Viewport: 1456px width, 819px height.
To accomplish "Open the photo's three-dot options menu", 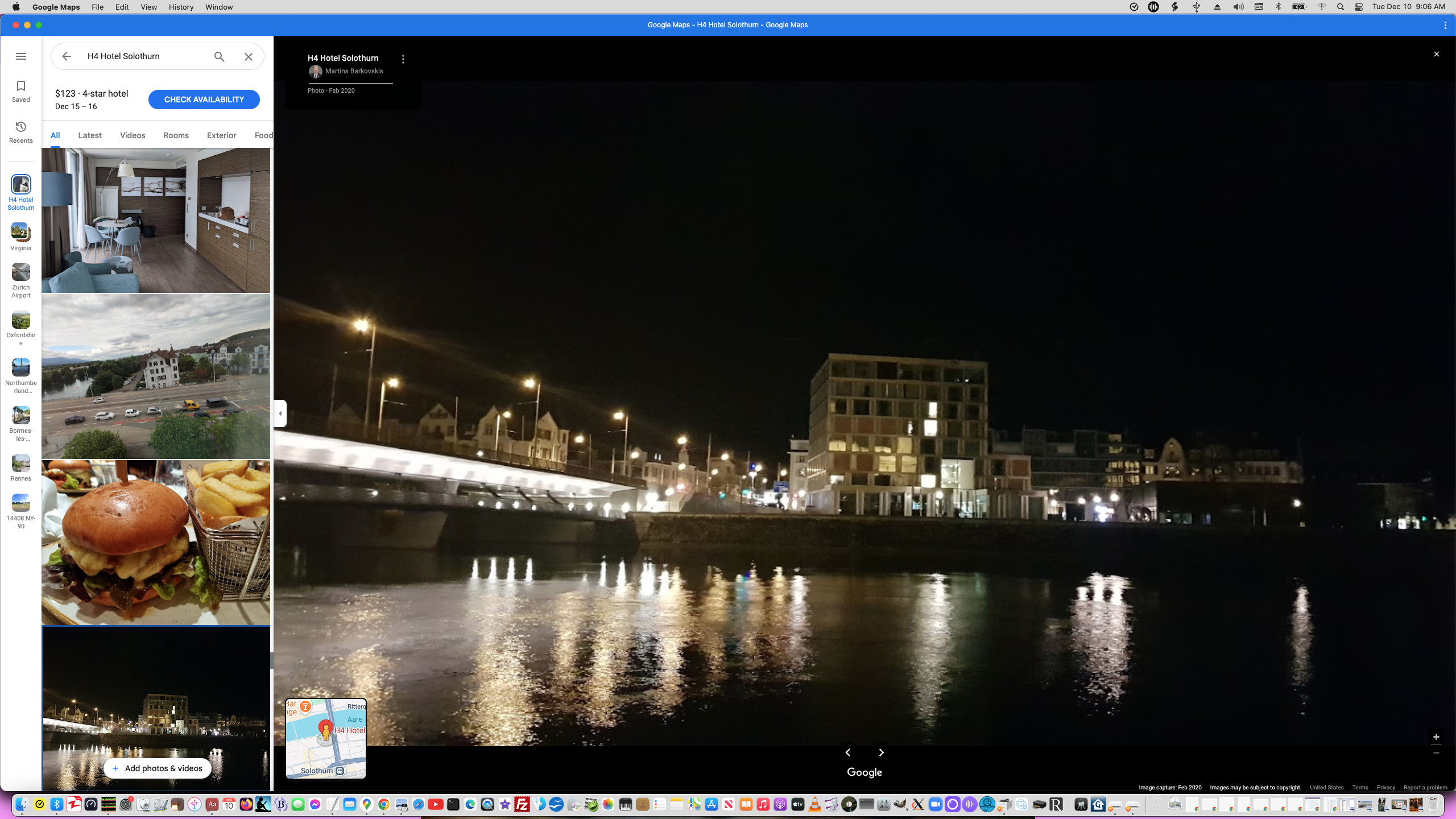I will [x=403, y=59].
